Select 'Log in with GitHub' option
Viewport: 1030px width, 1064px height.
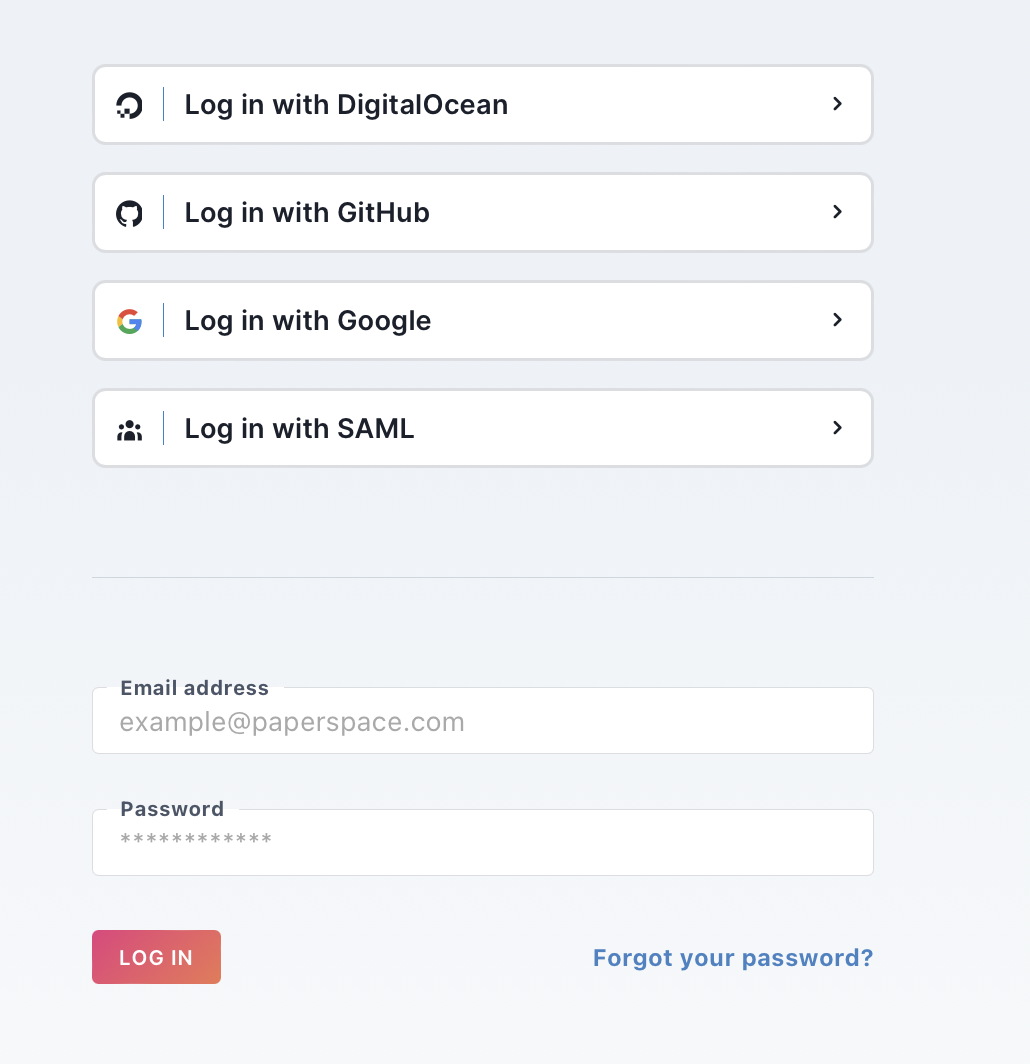click(307, 213)
